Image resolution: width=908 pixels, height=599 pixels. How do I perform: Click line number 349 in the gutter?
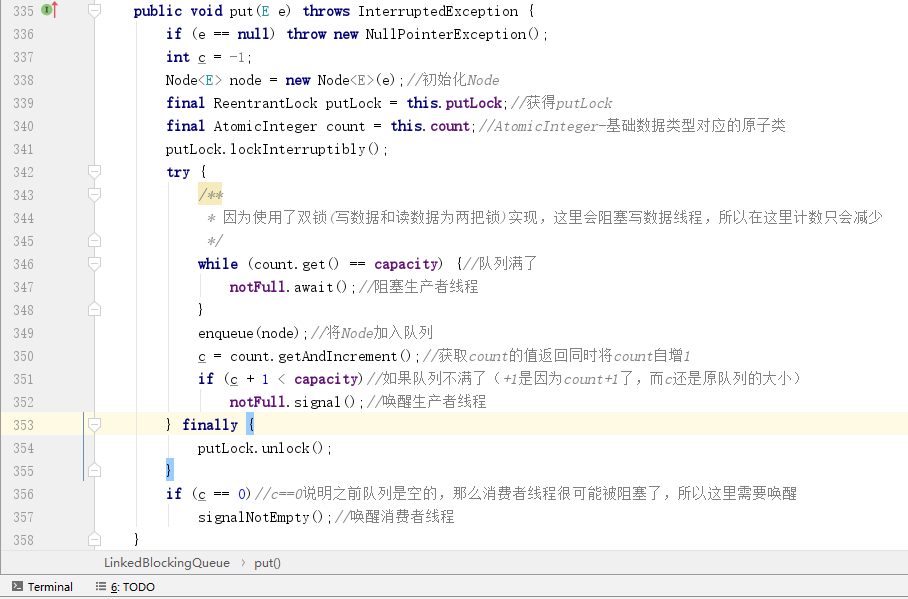23,333
